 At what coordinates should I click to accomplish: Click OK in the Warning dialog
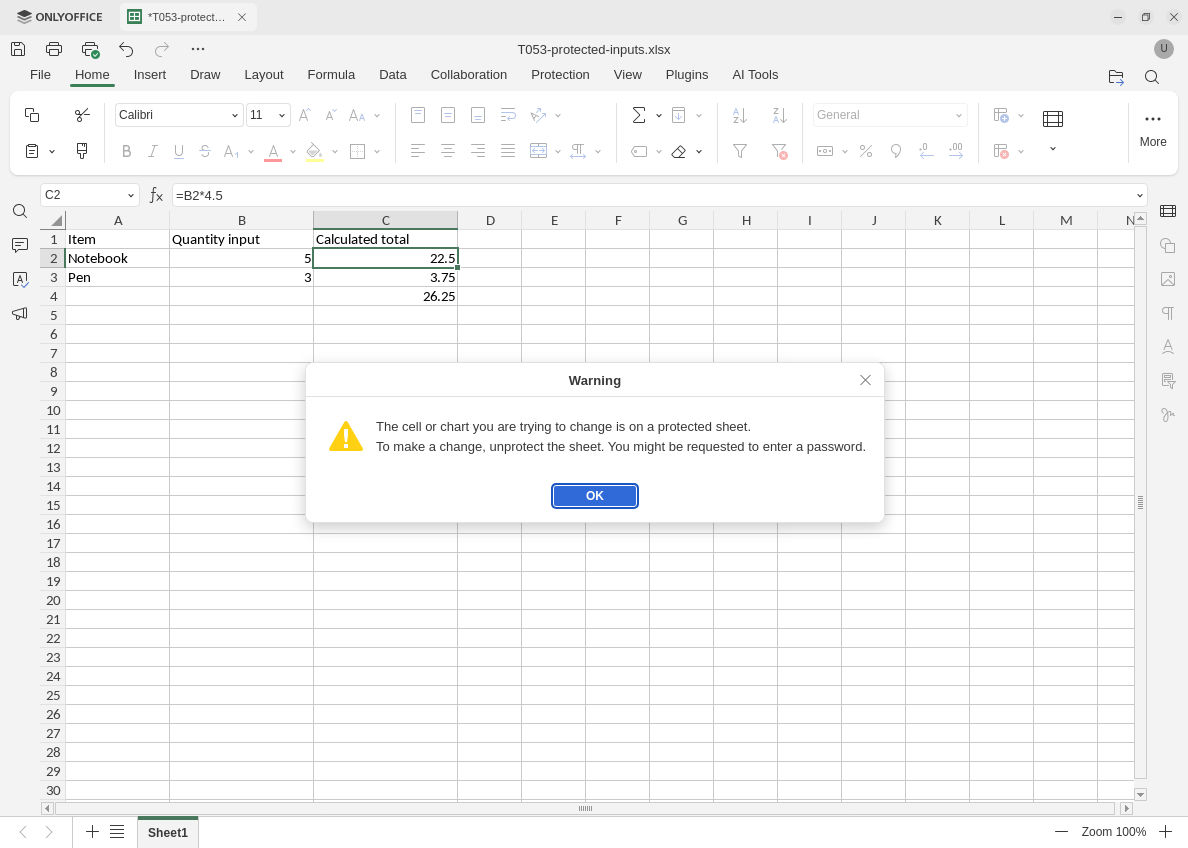click(595, 496)
